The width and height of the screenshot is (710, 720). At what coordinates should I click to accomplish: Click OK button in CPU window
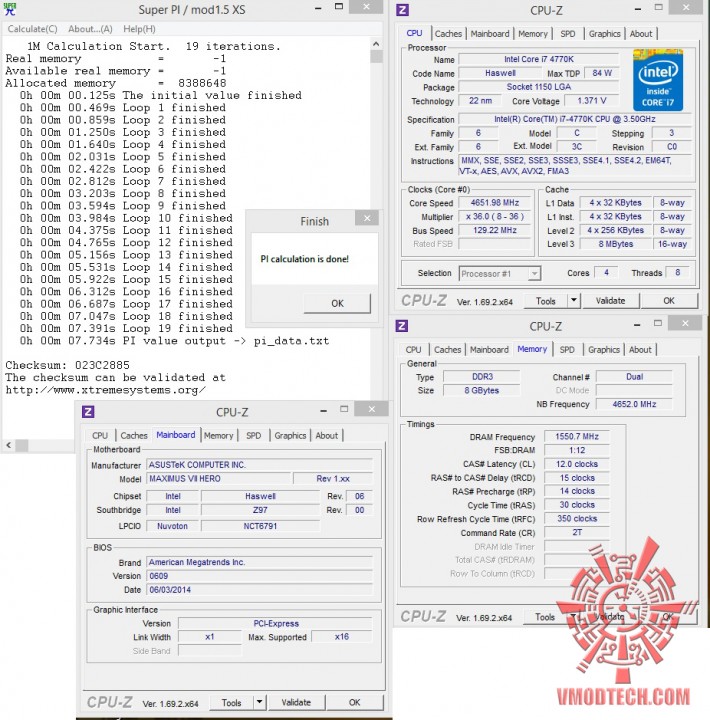(x=669, y=301)
